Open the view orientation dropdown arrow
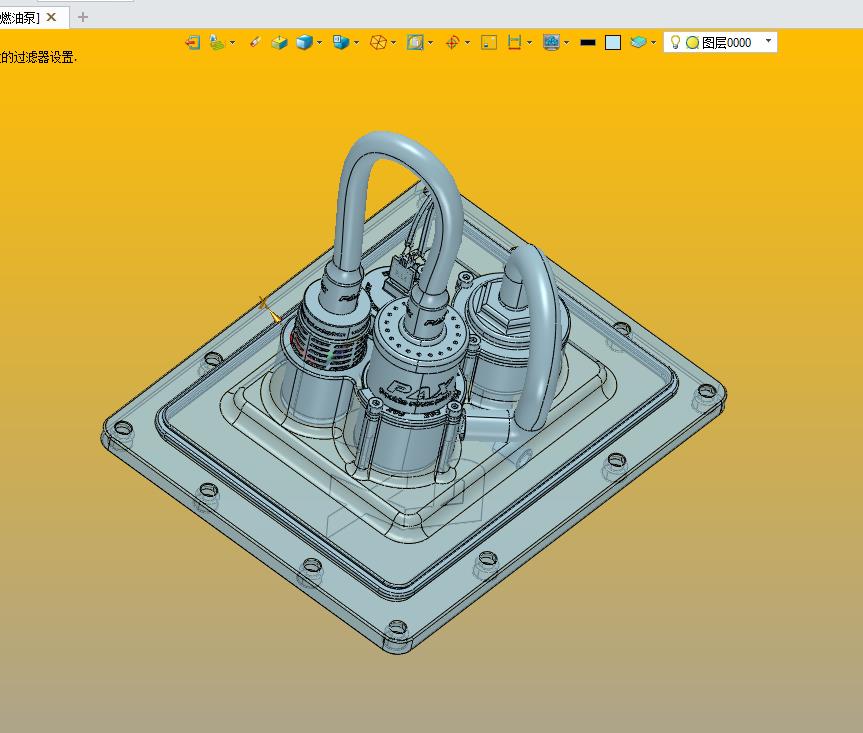Image resolution: width=863 pixels, height=733 pixels. (357, 42)
